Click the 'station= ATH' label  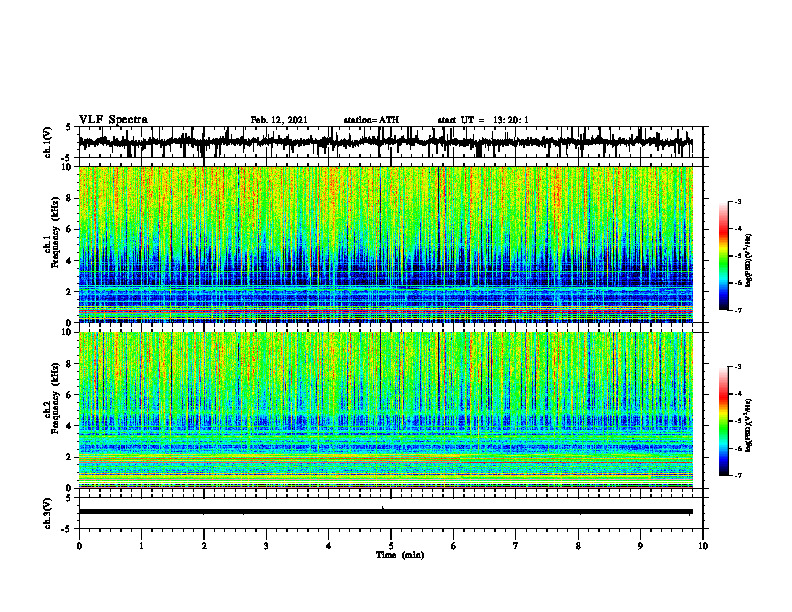[x=371, y=120]
